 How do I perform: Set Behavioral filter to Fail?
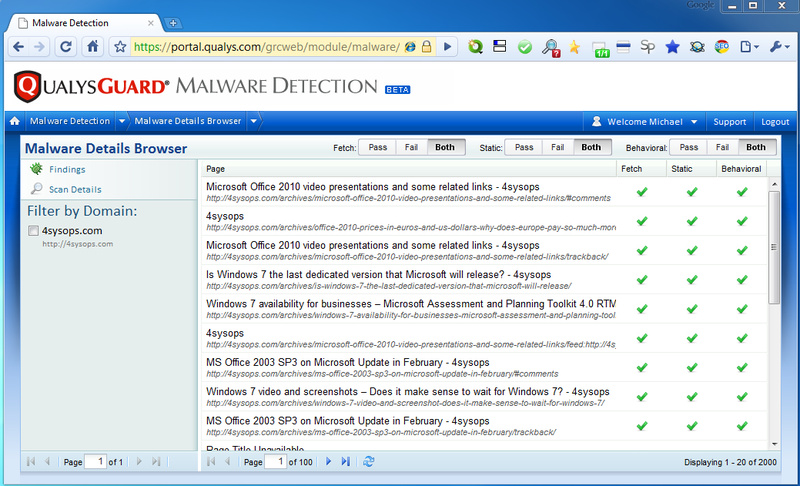click(722, 147)
